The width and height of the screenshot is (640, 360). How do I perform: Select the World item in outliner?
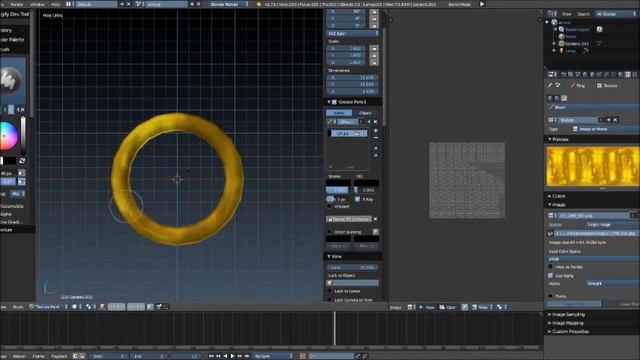571,36
